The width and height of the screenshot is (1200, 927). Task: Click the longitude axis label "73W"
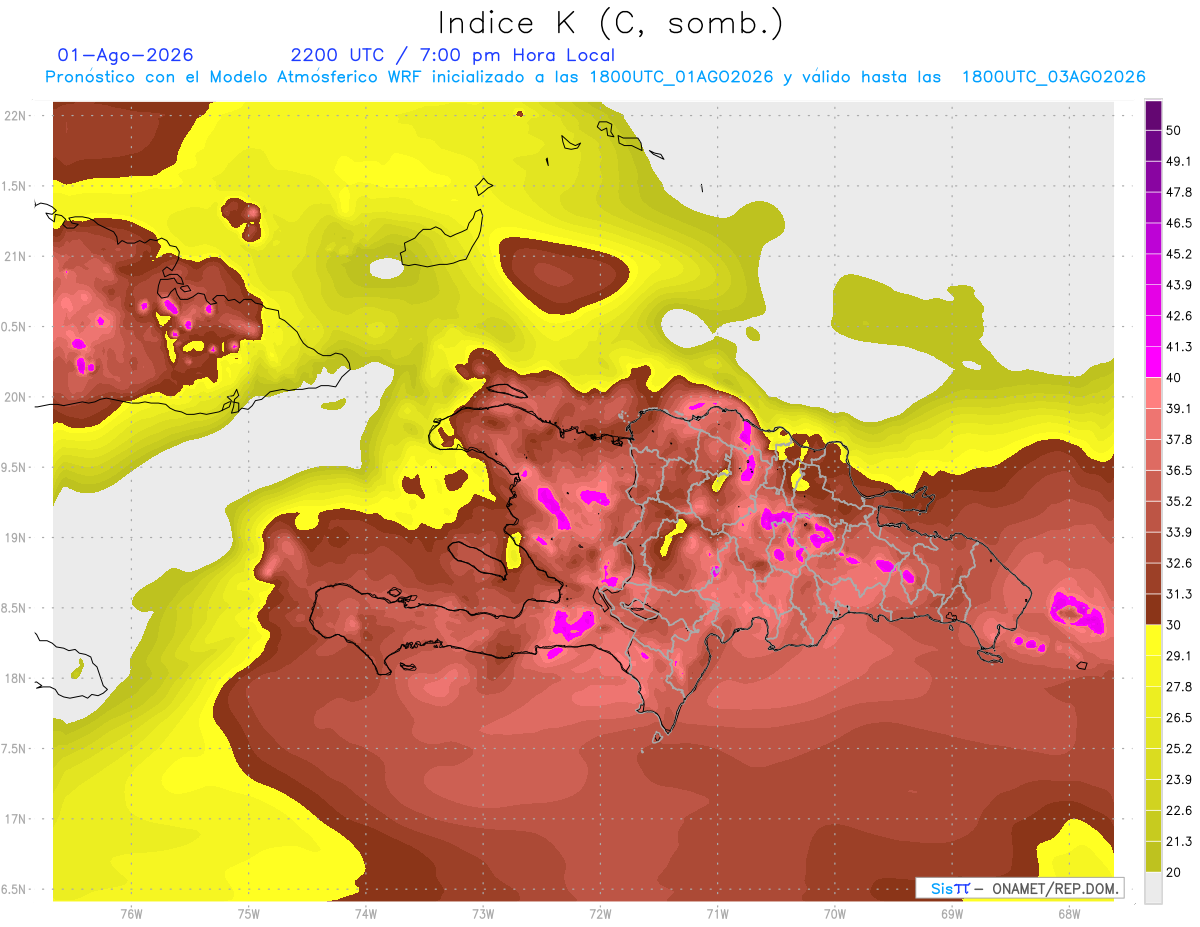pos(483,913)
